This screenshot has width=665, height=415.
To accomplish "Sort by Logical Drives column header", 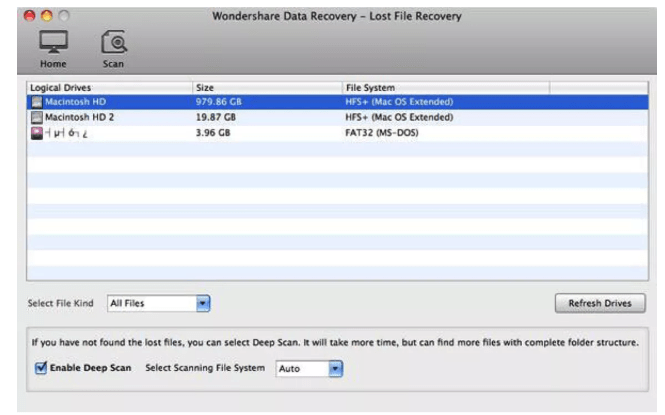I will [x=109, y=88].
